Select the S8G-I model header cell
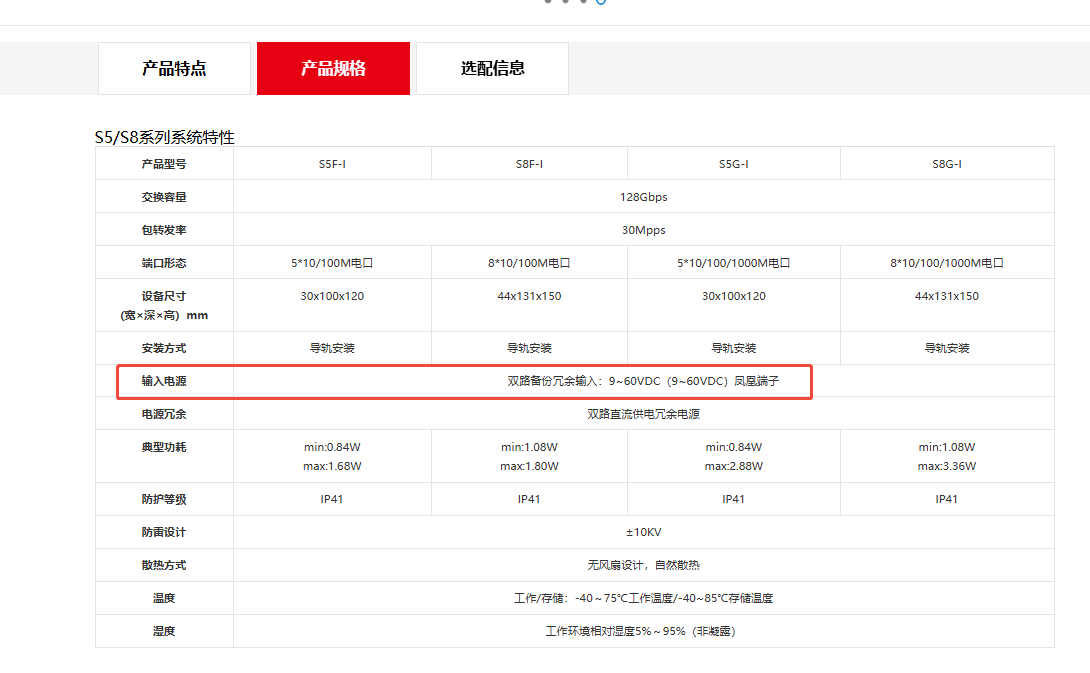This screenshot has width=1090, height=673. pyautogui.click(x=947, y=164)
